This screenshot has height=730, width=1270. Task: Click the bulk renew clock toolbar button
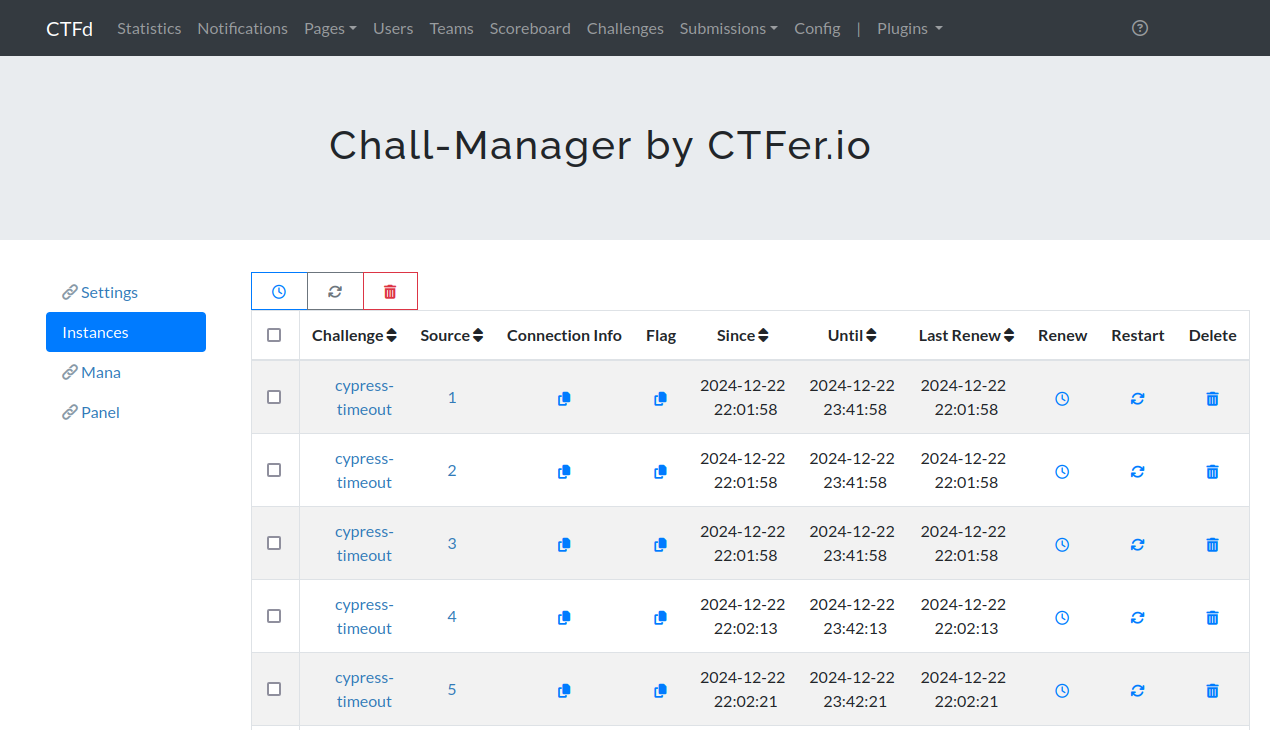[279, 291]
